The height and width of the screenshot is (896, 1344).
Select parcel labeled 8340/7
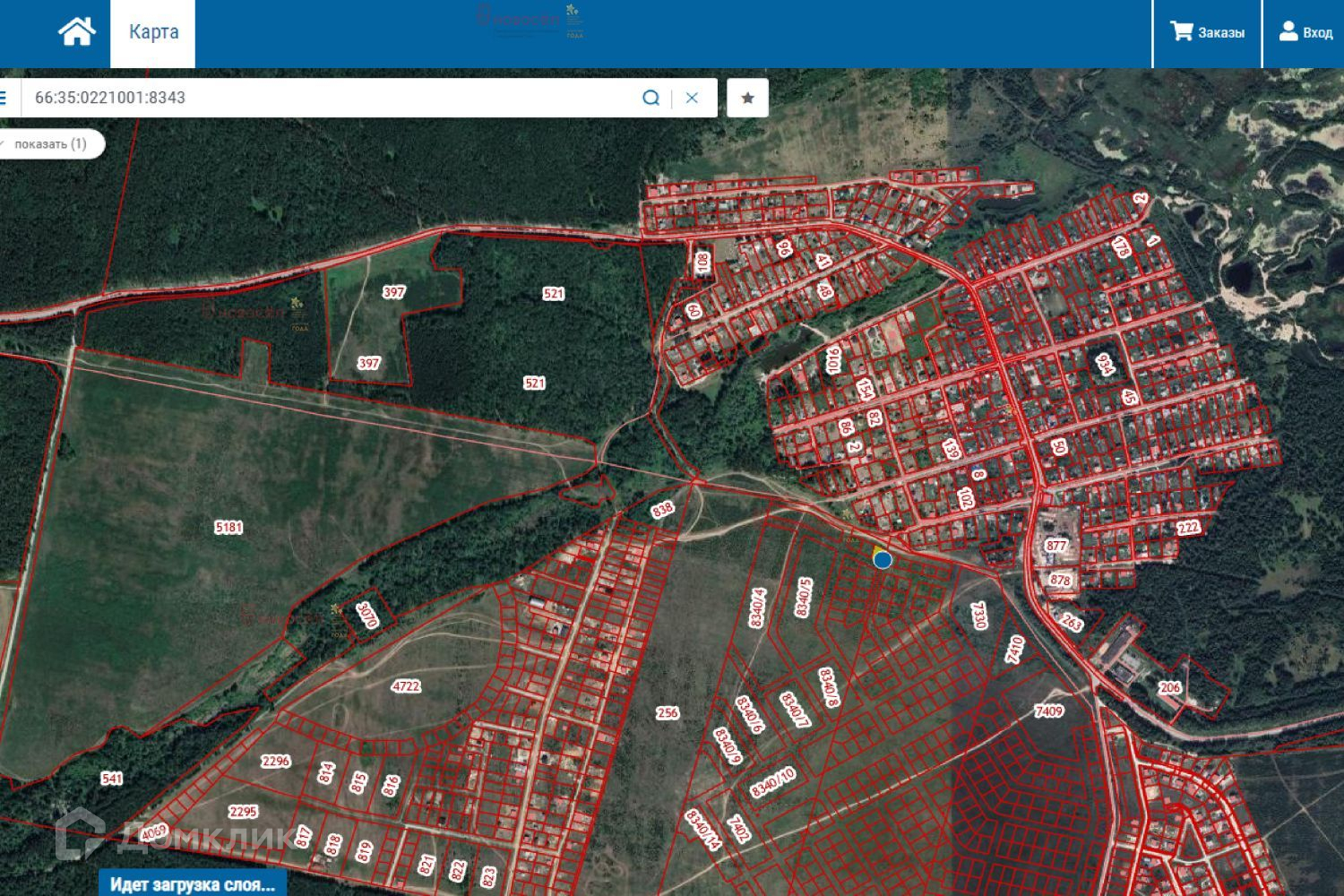pos(795,710)
